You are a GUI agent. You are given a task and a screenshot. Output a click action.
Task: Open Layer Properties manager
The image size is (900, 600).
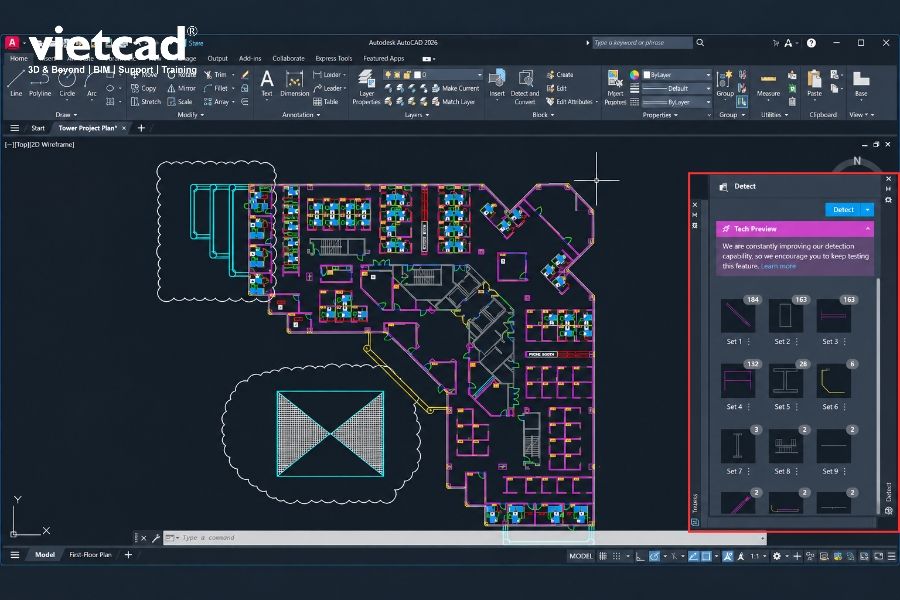pos(366,87)
